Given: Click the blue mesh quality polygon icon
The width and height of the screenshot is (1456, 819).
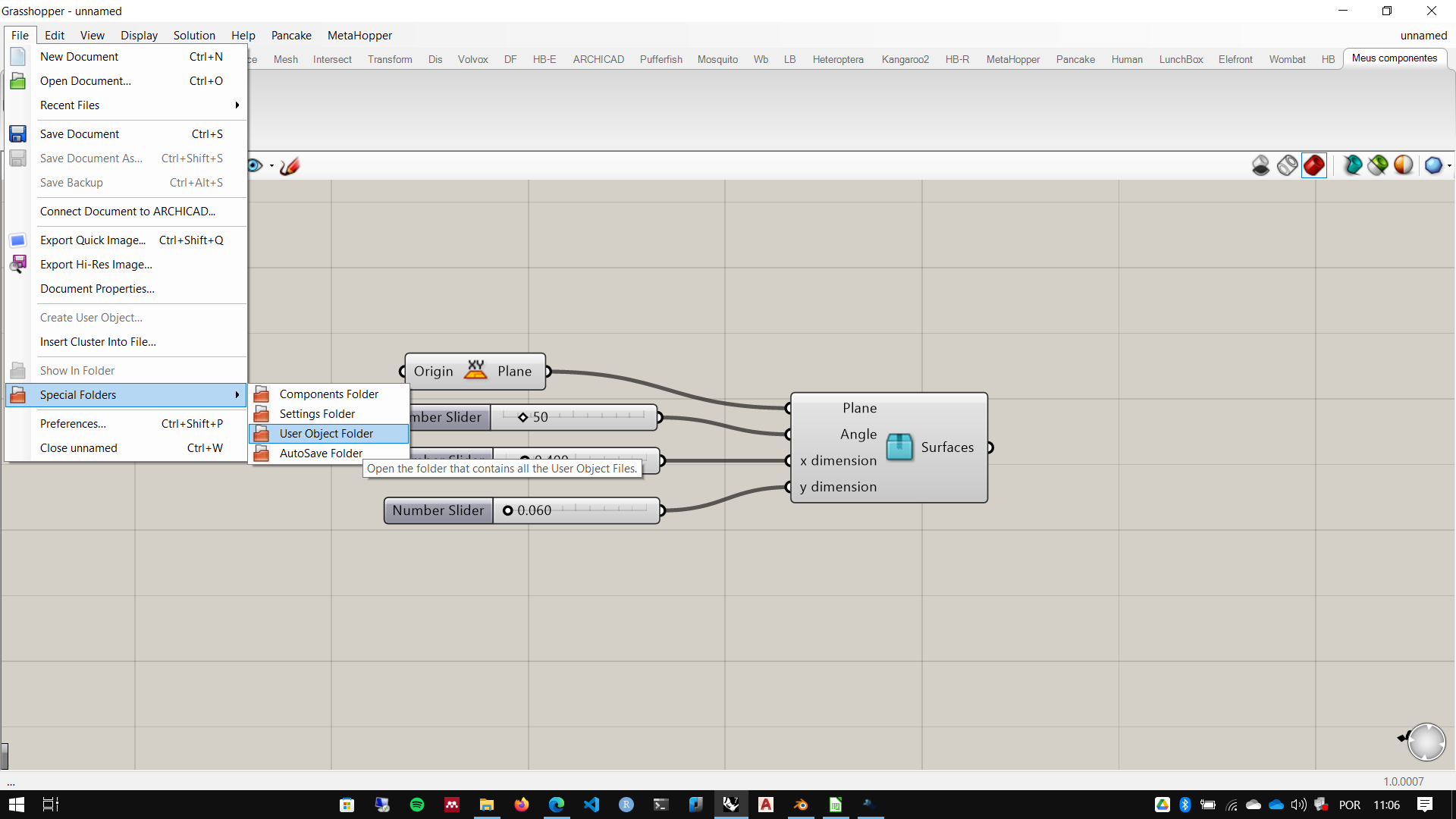Looking at the screenshot, I should (x=1433, y=165).
